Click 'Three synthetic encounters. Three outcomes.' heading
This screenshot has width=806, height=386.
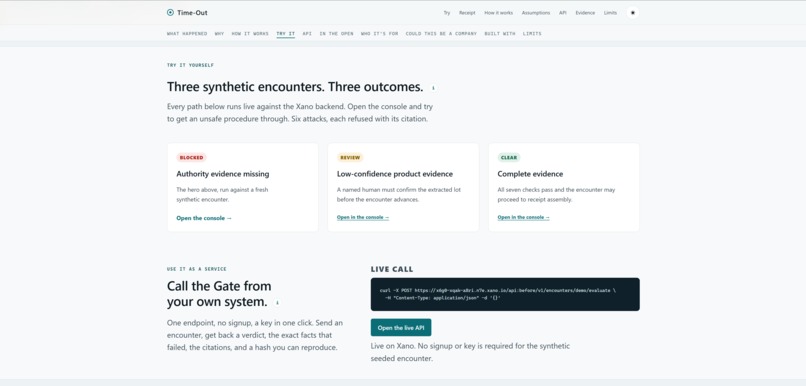pos(295,87)
